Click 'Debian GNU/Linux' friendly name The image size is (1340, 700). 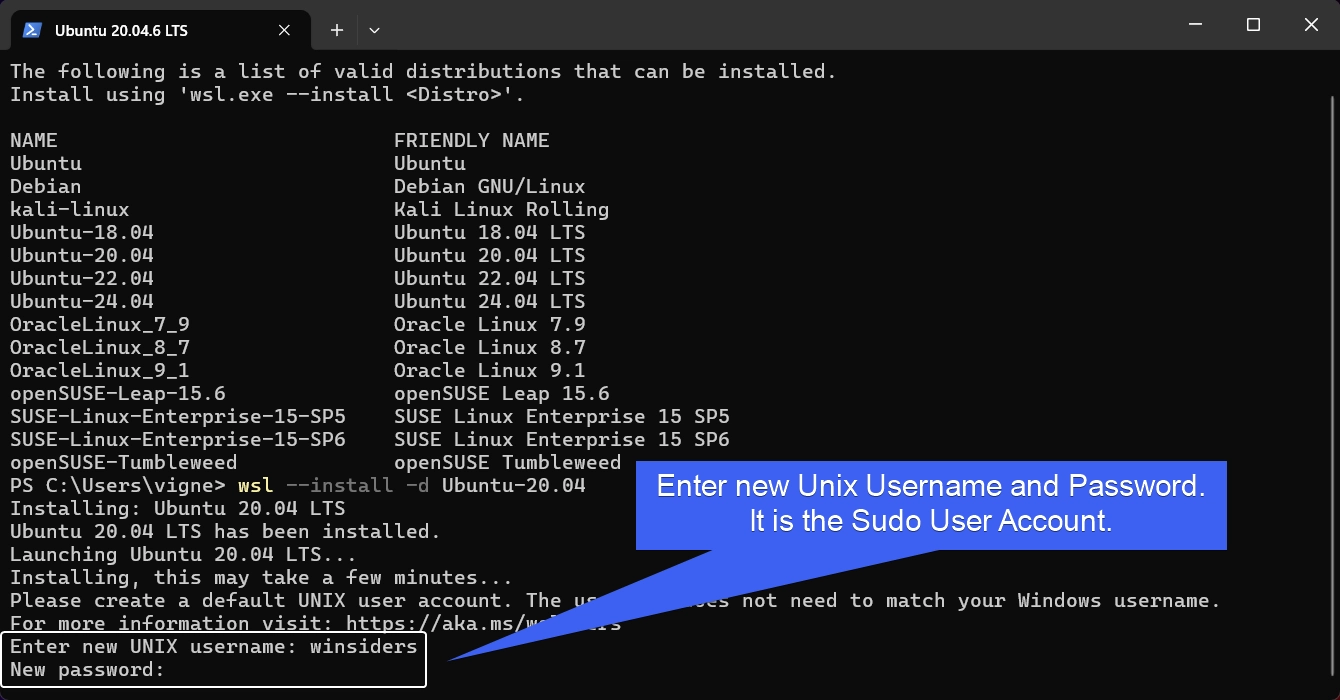[x=490, y=186]
